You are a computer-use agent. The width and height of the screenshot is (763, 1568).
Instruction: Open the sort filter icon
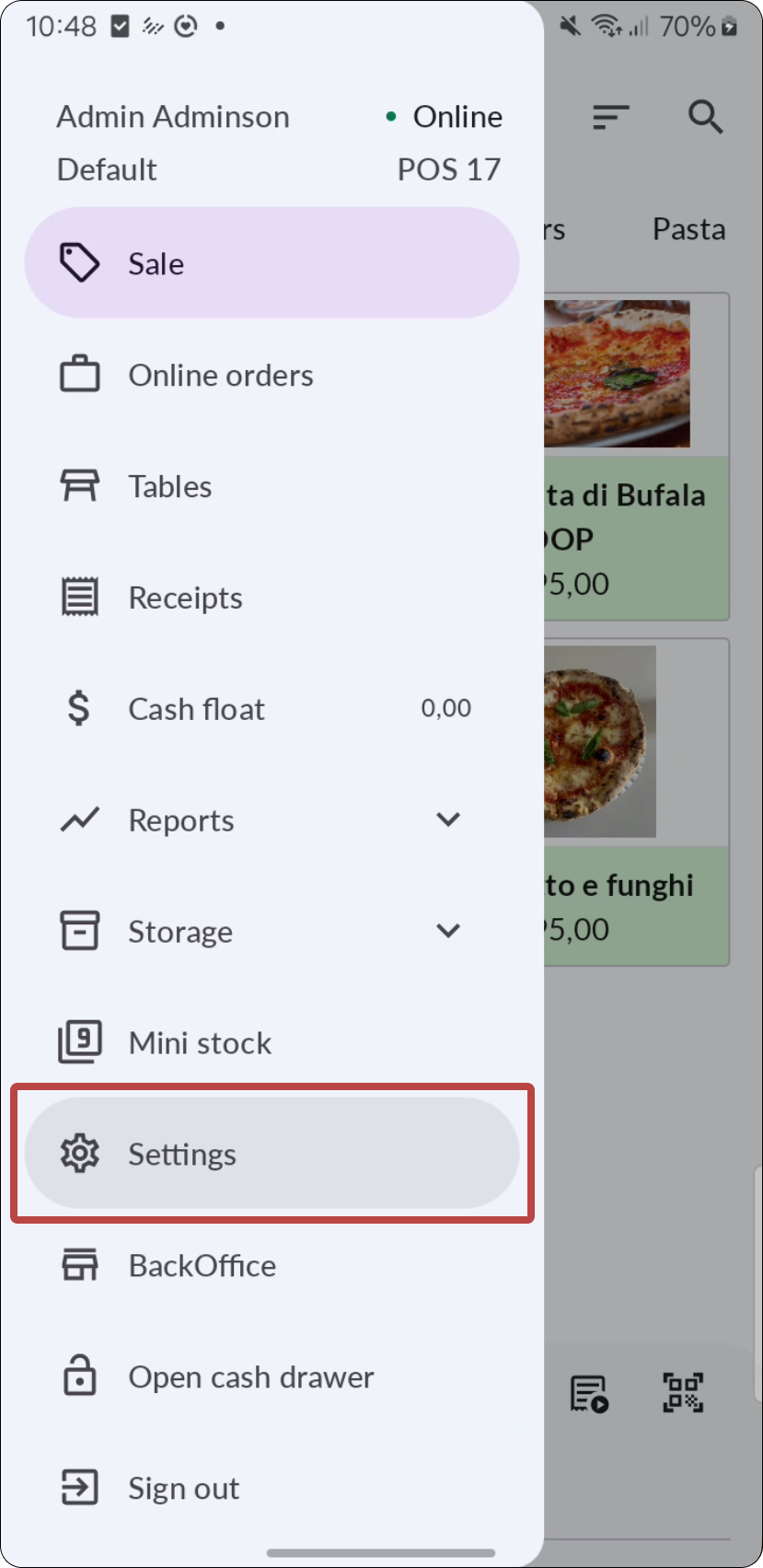610,117
